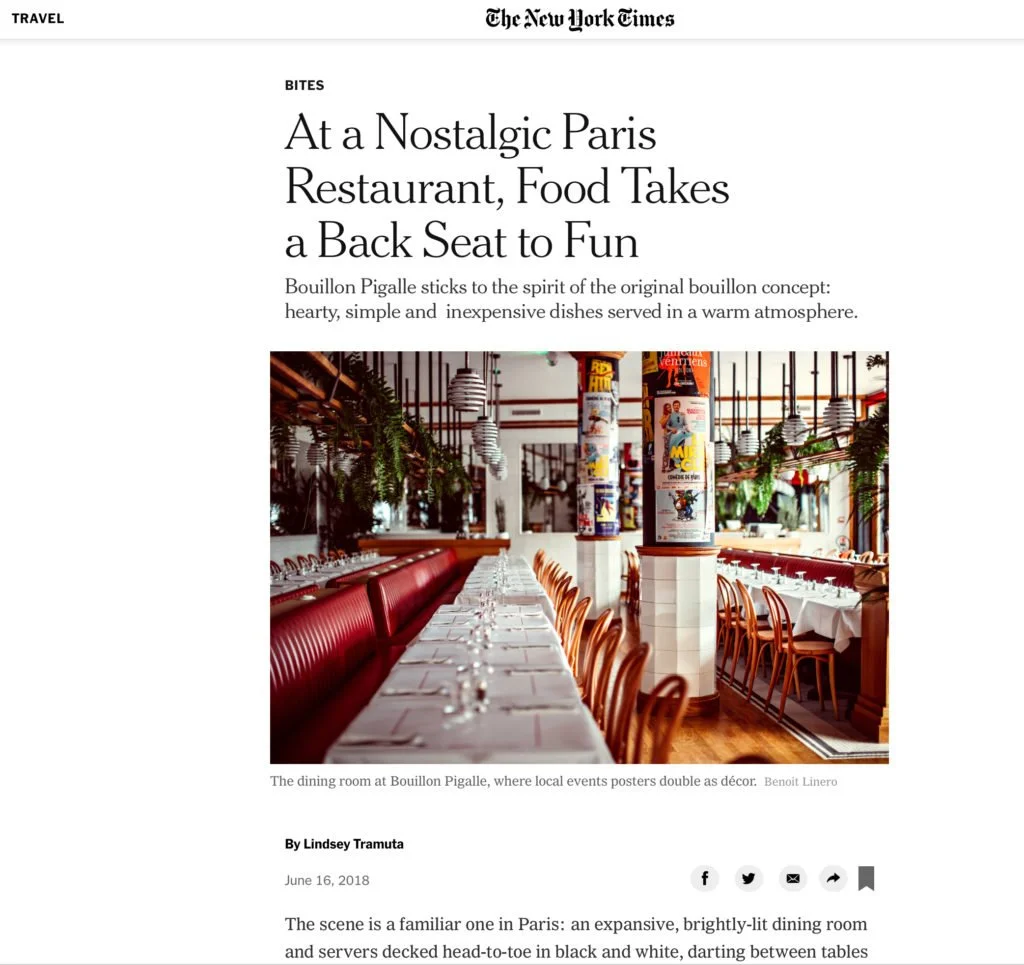Click the photo credit Benoit Linero

click(x=801, y=782)
